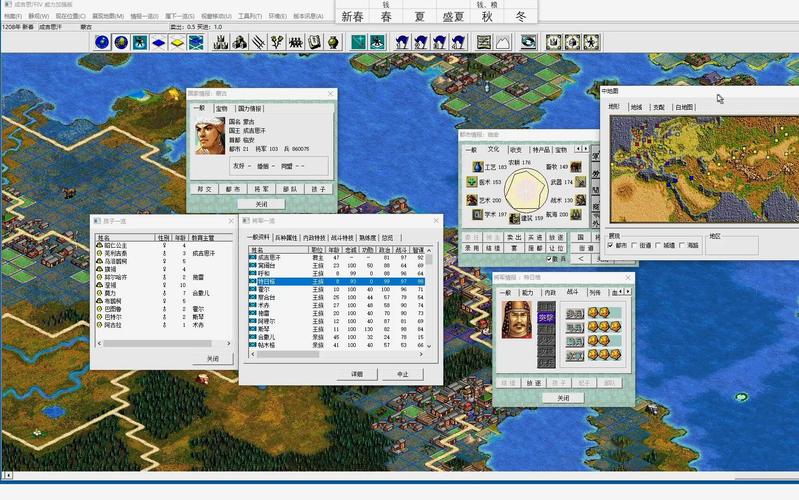Toggle the 散兵 checkbox in city window
Viewport: 799px width, 500px height.
(549, 259)
